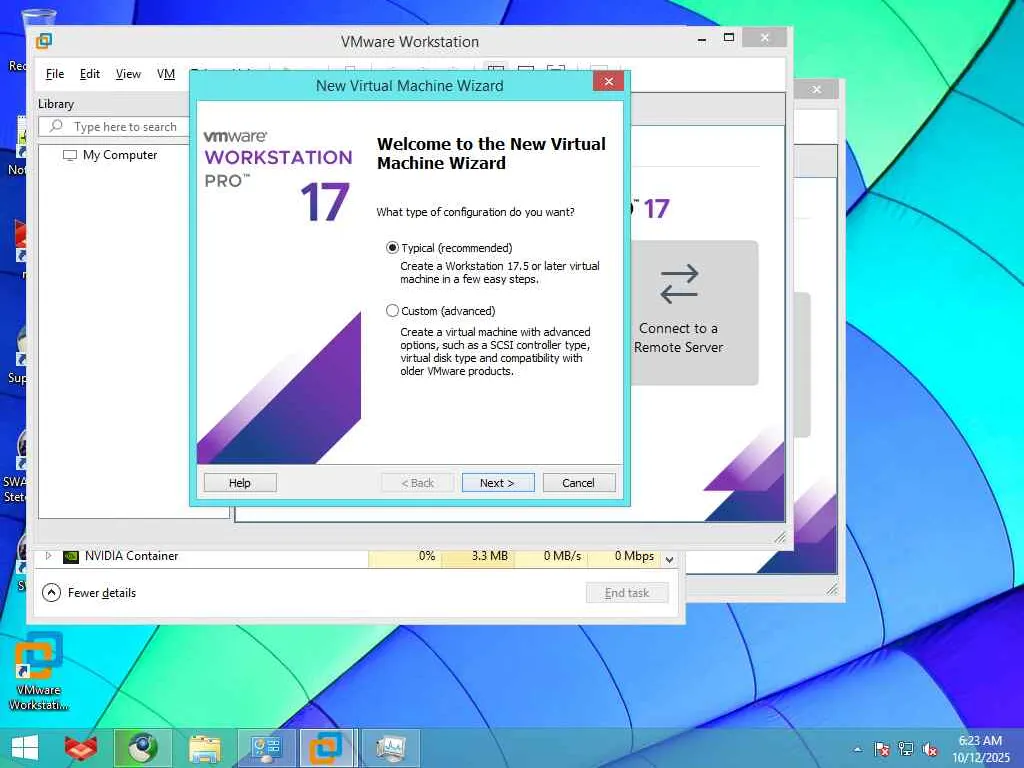Viewport: 1024px width, 768px height.
Task: Open the red fox taskbar application
Action: click(x=81, y=748)
